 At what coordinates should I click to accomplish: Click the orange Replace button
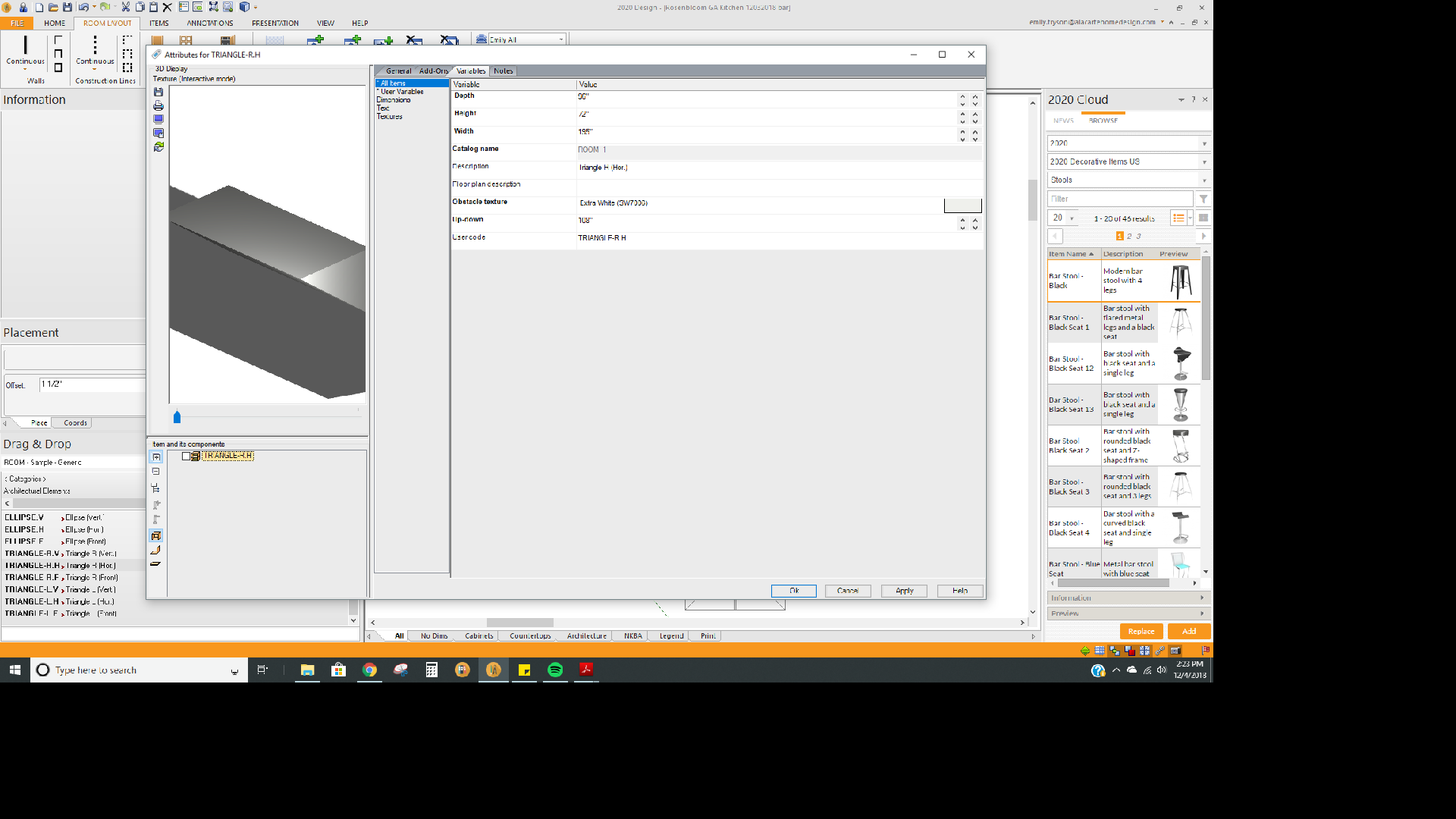click(x=1141, y=631)
